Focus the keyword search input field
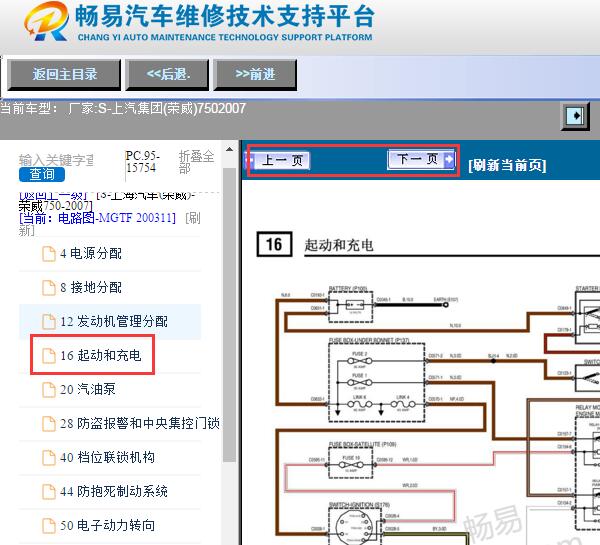The width and height of the screenshot is (600, 545). 56,160
